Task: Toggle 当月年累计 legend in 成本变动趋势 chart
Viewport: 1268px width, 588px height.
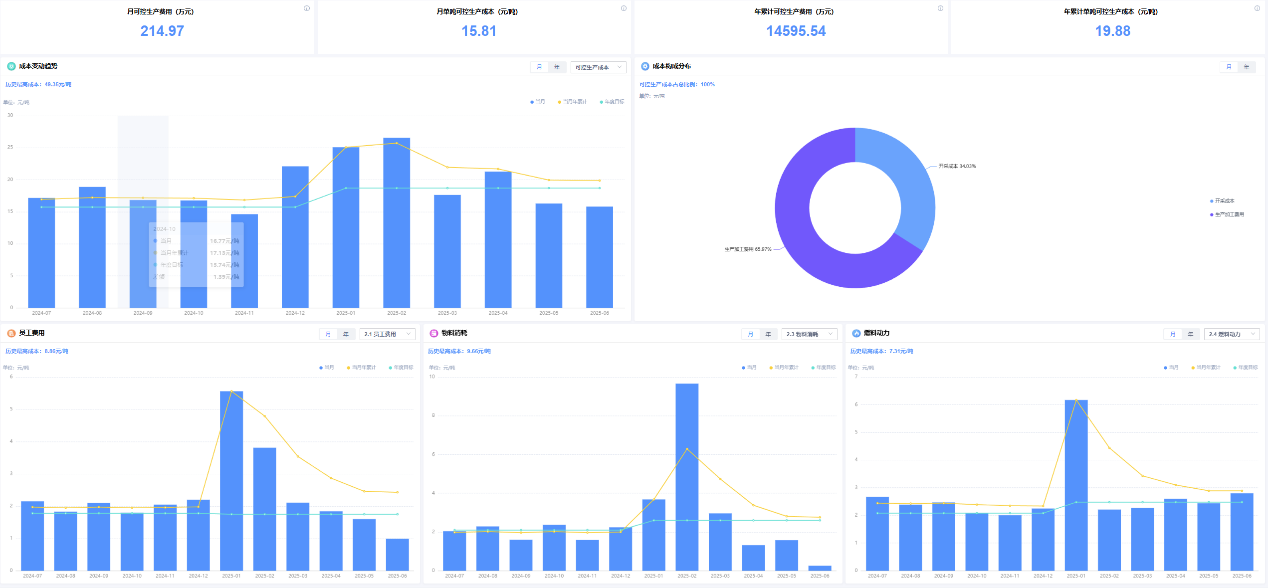Action: 573,101
